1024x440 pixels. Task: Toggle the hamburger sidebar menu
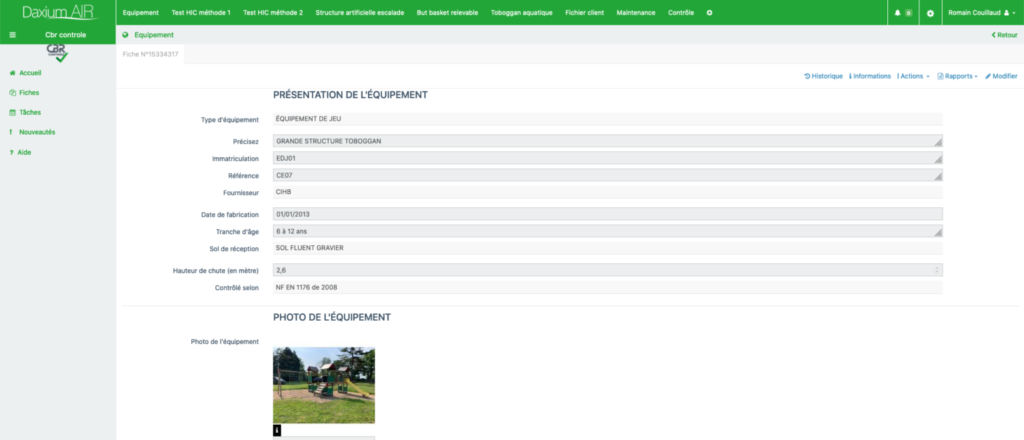coord(12,35)
